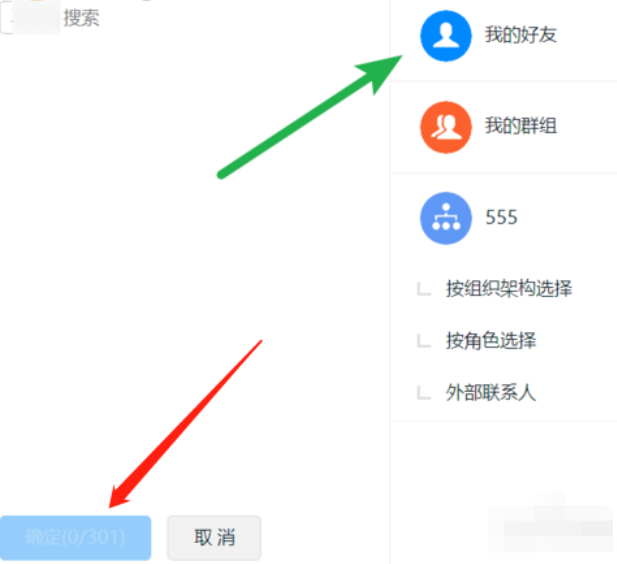Image resolution: width=617 pixels, height=564 pixels.
Task: Select 外部联系人 option
Action: pos(491,392)
